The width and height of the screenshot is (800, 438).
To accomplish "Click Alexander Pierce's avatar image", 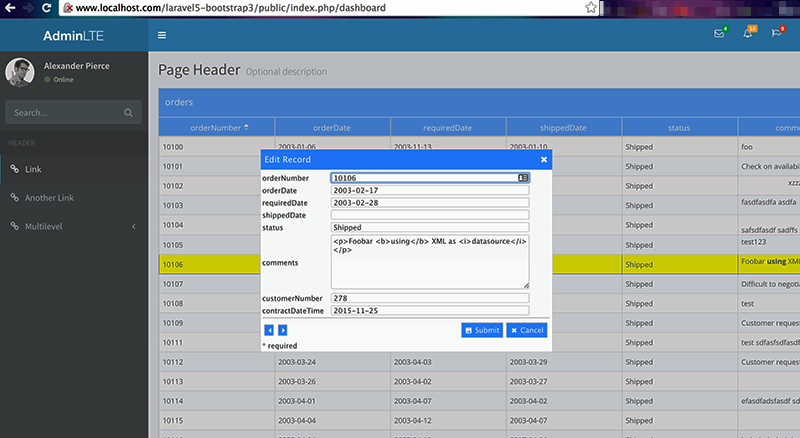I will click(x=20, y=72).
